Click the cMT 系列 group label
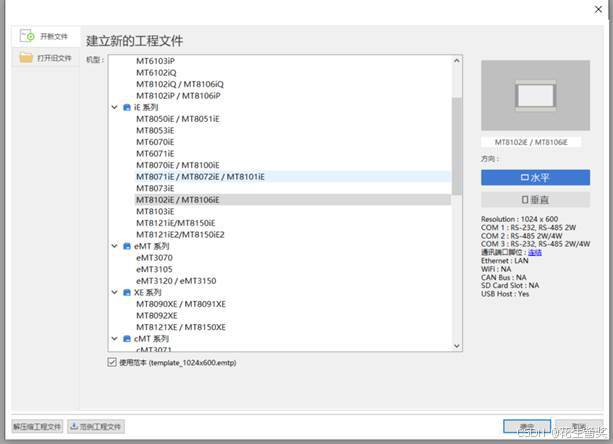 [151, 338]
